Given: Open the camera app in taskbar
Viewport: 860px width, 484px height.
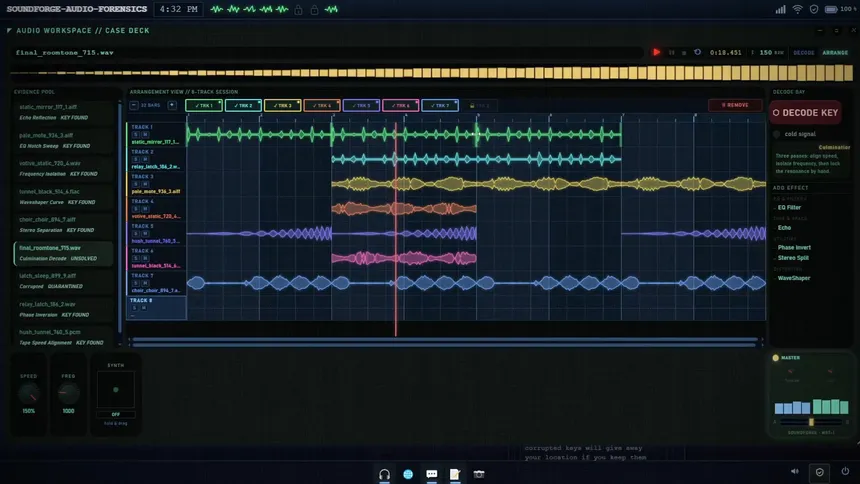Looking at the screenshot, I should 479,474.
